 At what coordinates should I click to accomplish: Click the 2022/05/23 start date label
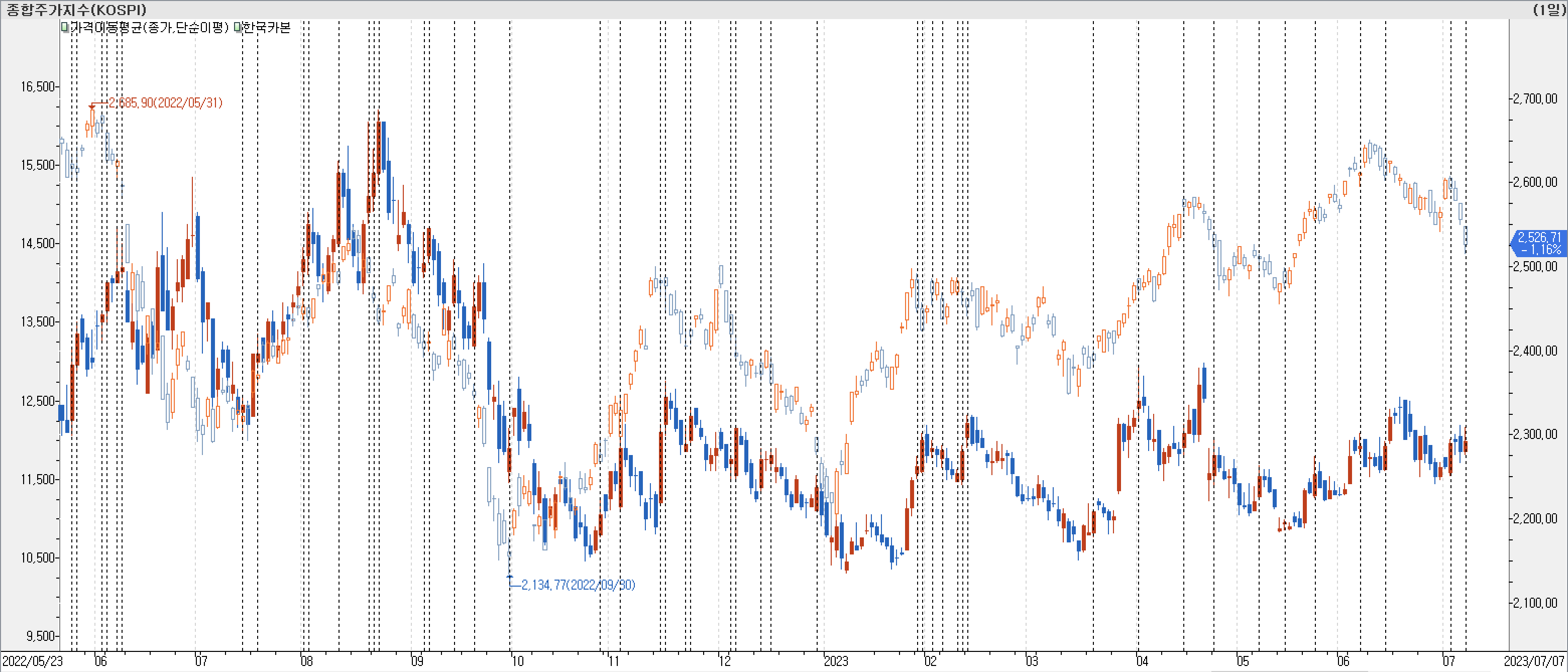pyautogui.click(x=32, y=661)
